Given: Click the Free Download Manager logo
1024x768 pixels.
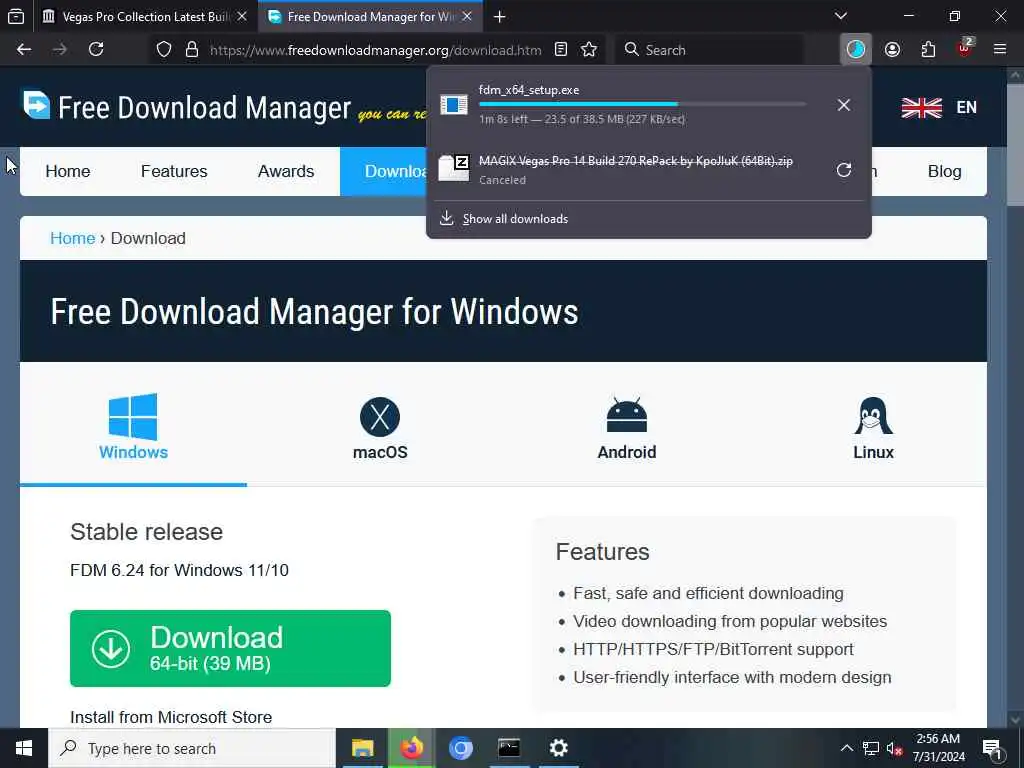Looking at the screenshot, I should 187,107.
